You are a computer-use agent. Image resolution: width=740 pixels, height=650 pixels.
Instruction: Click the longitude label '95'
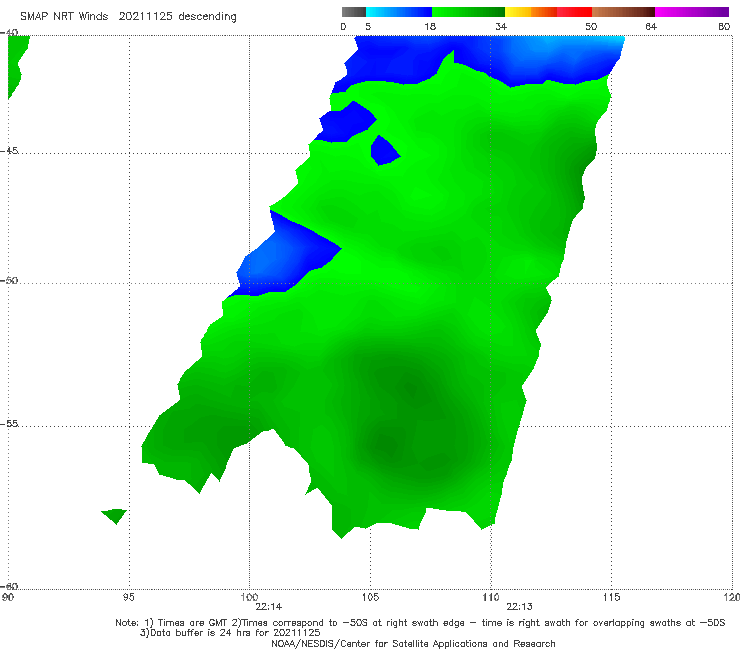click(128, 598)
